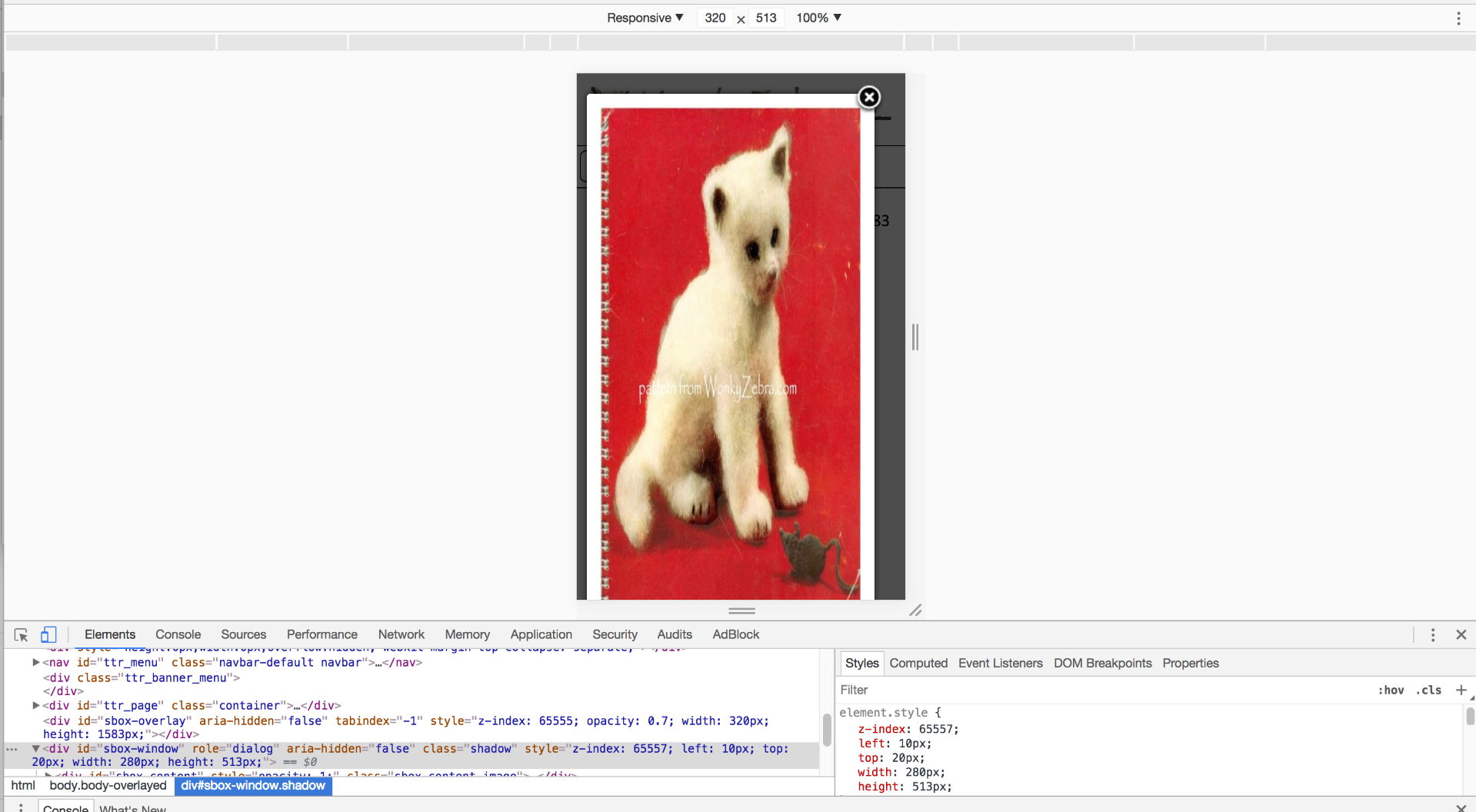Click the viewport width field showing 320
This screenshot has height=812, width=1476.
(715, 18)
